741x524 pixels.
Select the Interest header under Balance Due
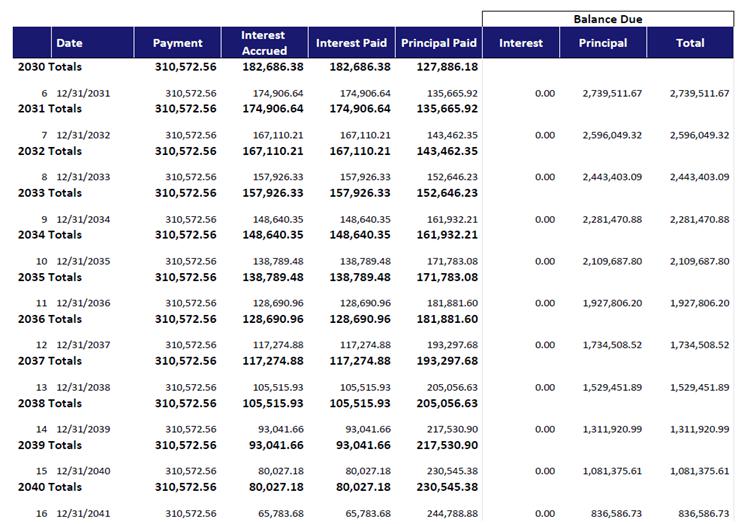coord(521,43)
